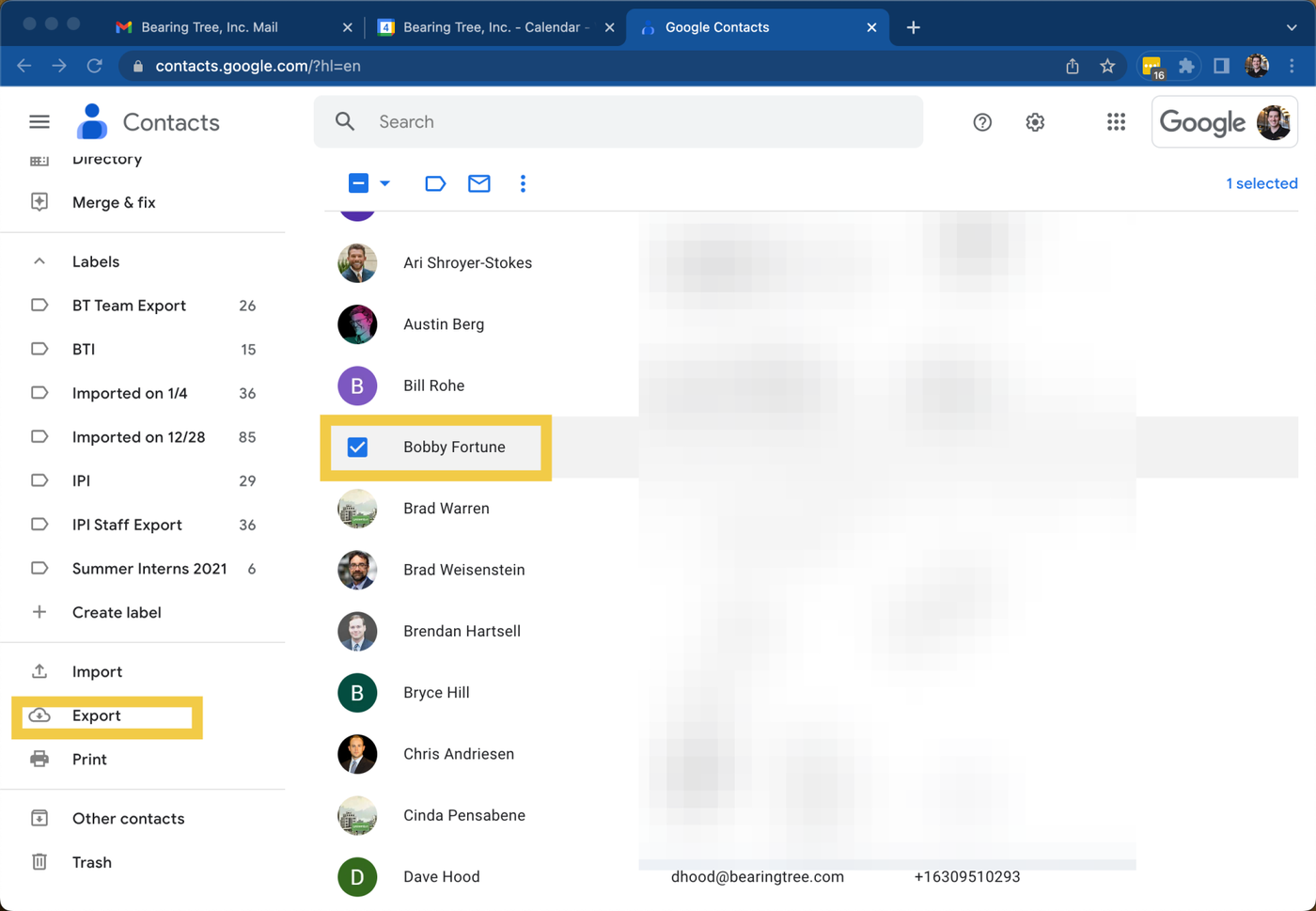This screenshot has width=1316, height=911.
Task: Open the Google apps grid
Action: (1116, 122)
